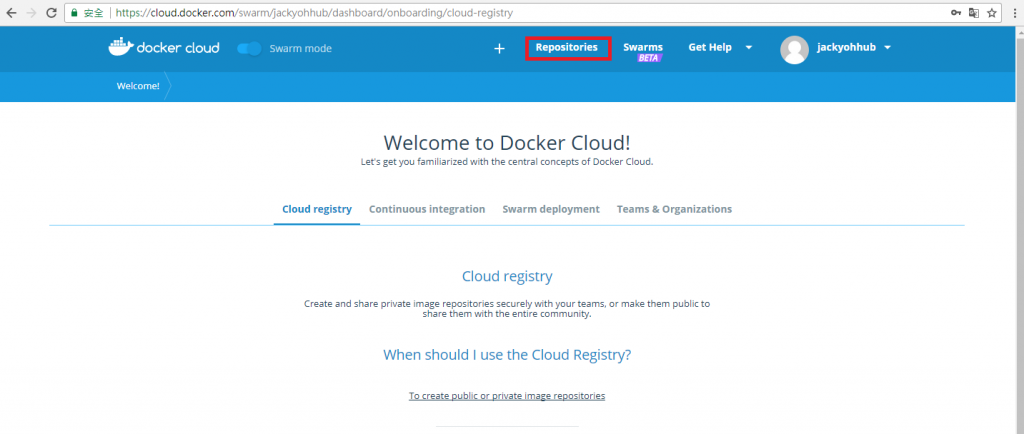Open Chrome three-dot menu
Viewport: 1024px width, 434px height.
(1014, 13)
